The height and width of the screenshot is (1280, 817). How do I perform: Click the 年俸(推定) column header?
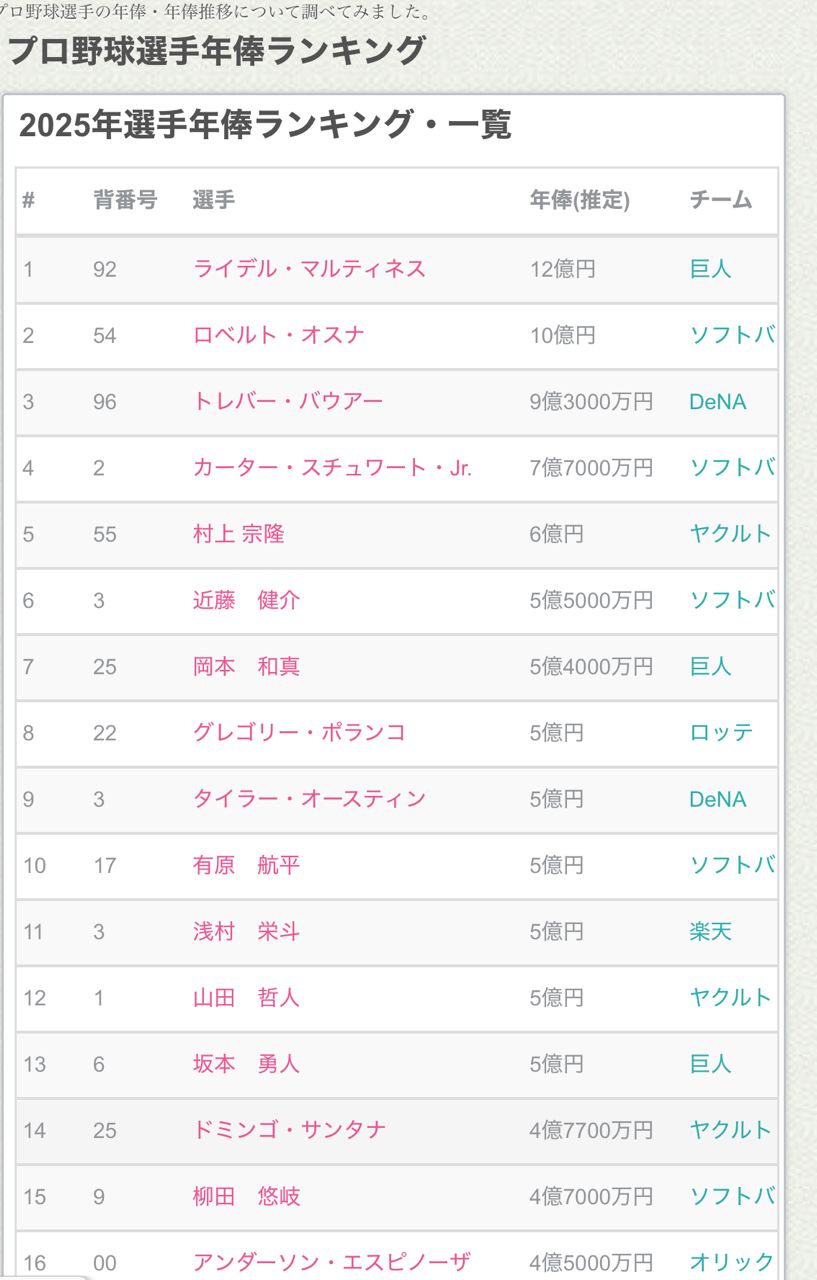(x=579, y=200)
